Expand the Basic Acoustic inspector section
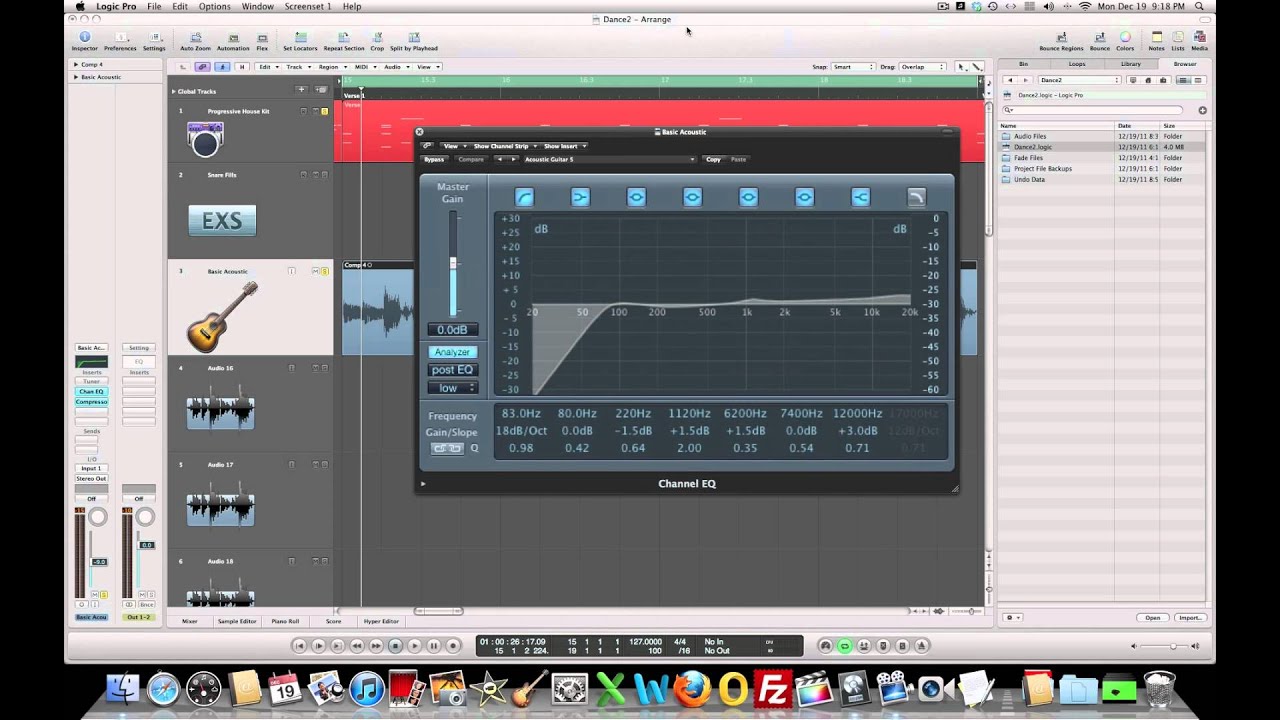Screen dimensions: 1280x720 click(76, 77)
